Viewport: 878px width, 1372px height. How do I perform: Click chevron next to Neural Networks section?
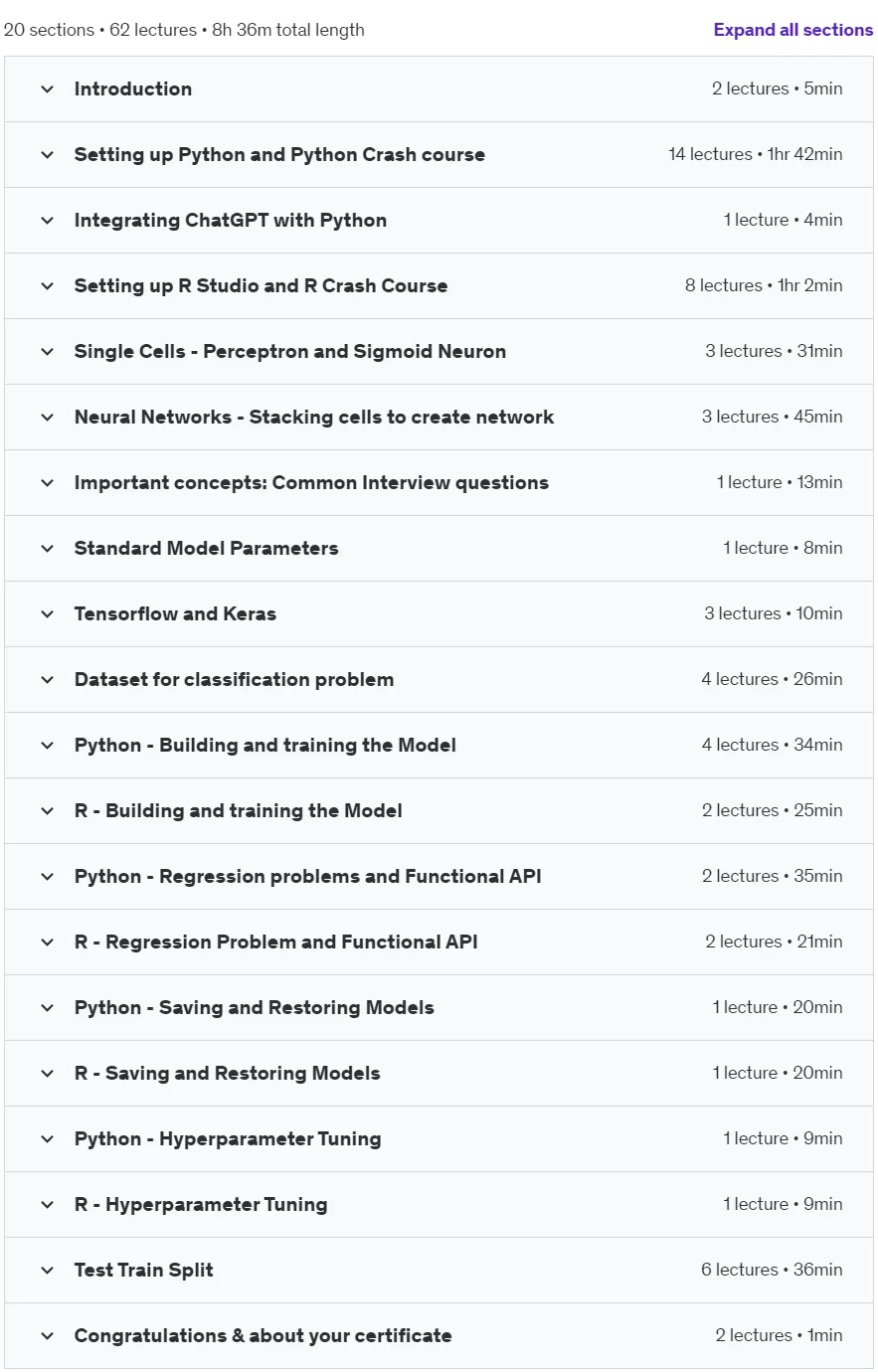click(47, 418)
